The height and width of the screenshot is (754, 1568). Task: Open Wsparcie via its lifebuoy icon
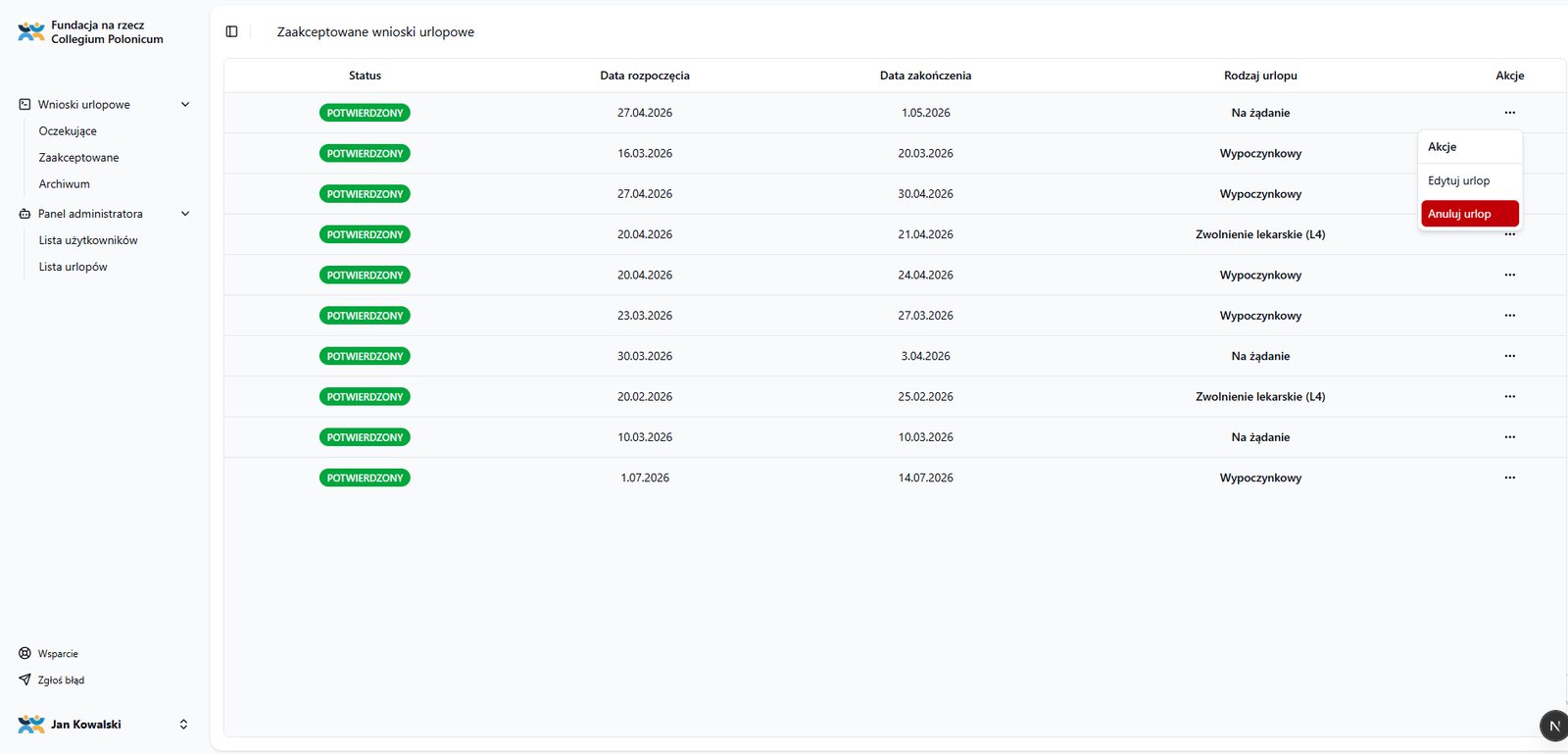point(24,653)
